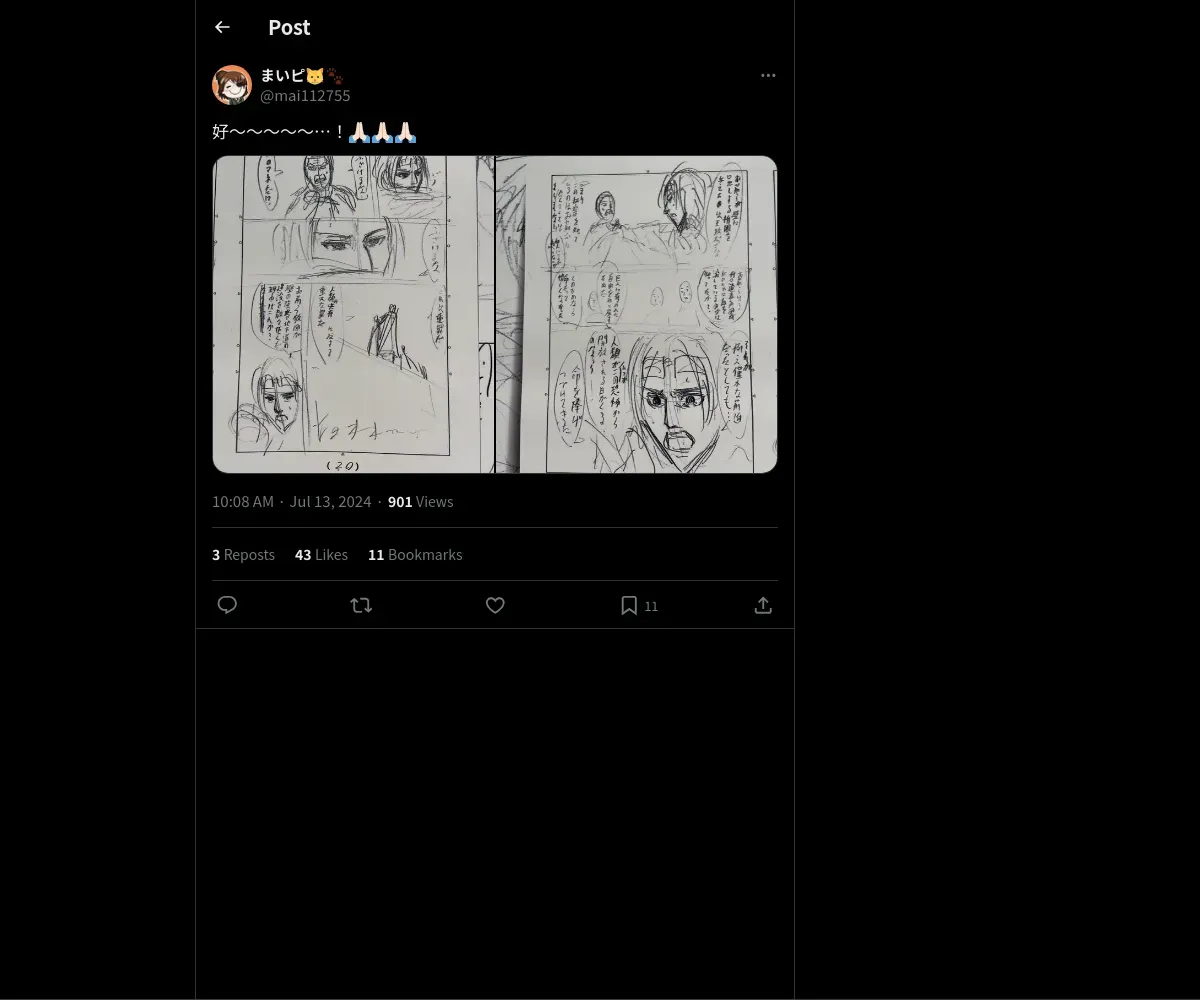1200x1000 pixels.
Task: Go back using the left arrow
Action: 222,28
